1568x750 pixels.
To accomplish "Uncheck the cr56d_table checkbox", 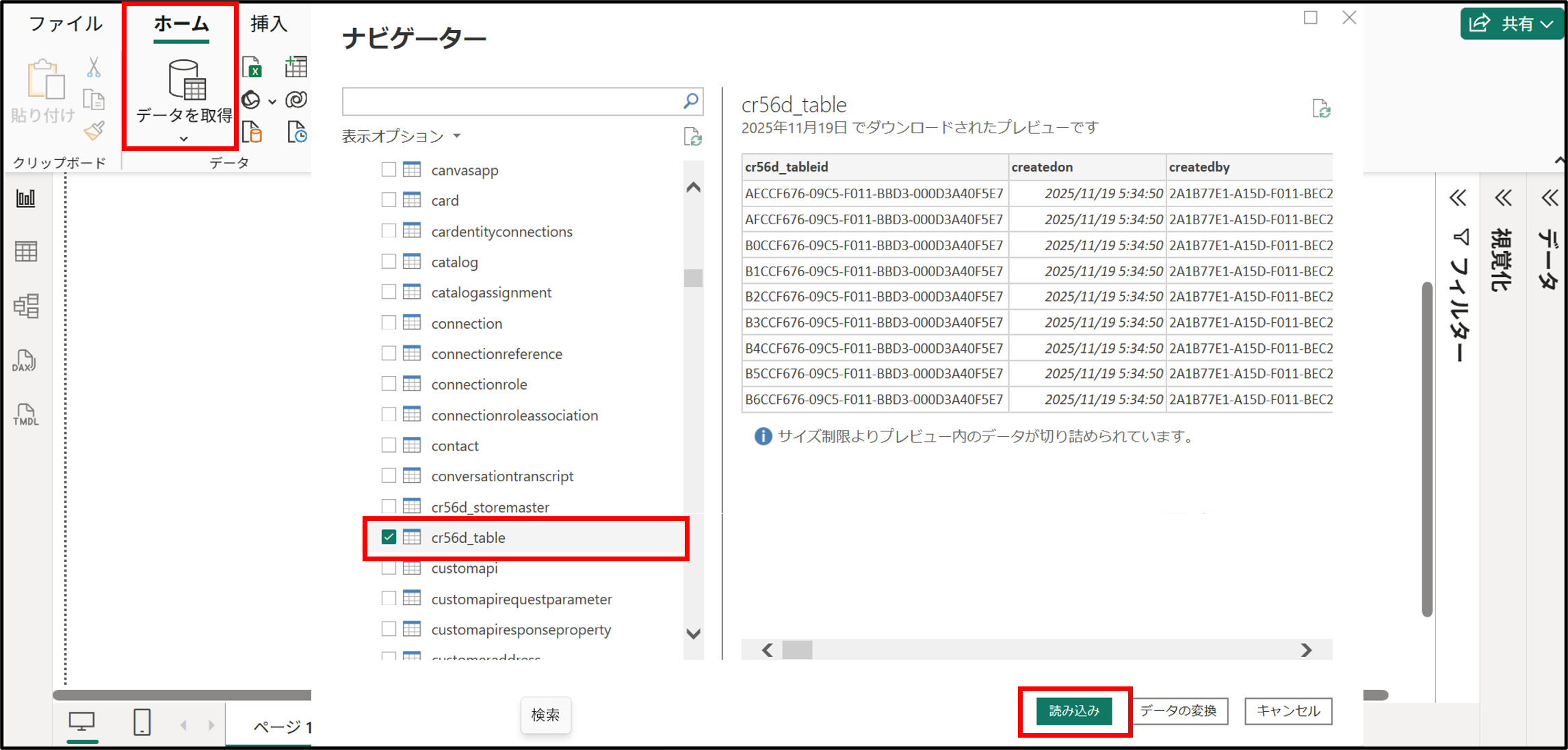I will coord(389,537).
